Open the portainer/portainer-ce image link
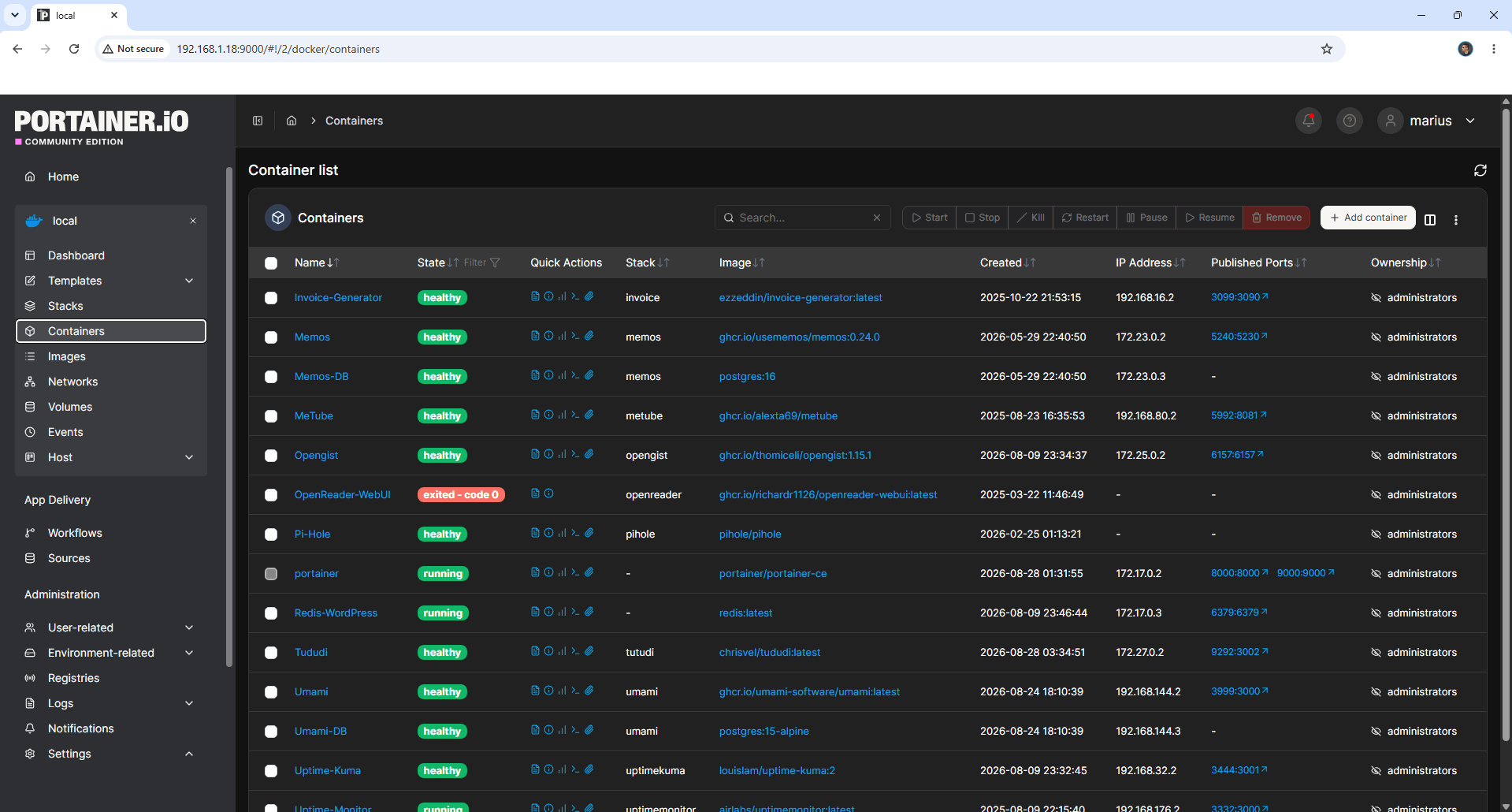The image size is (1512, 812). pyautogui.click(x=773, y=573)
